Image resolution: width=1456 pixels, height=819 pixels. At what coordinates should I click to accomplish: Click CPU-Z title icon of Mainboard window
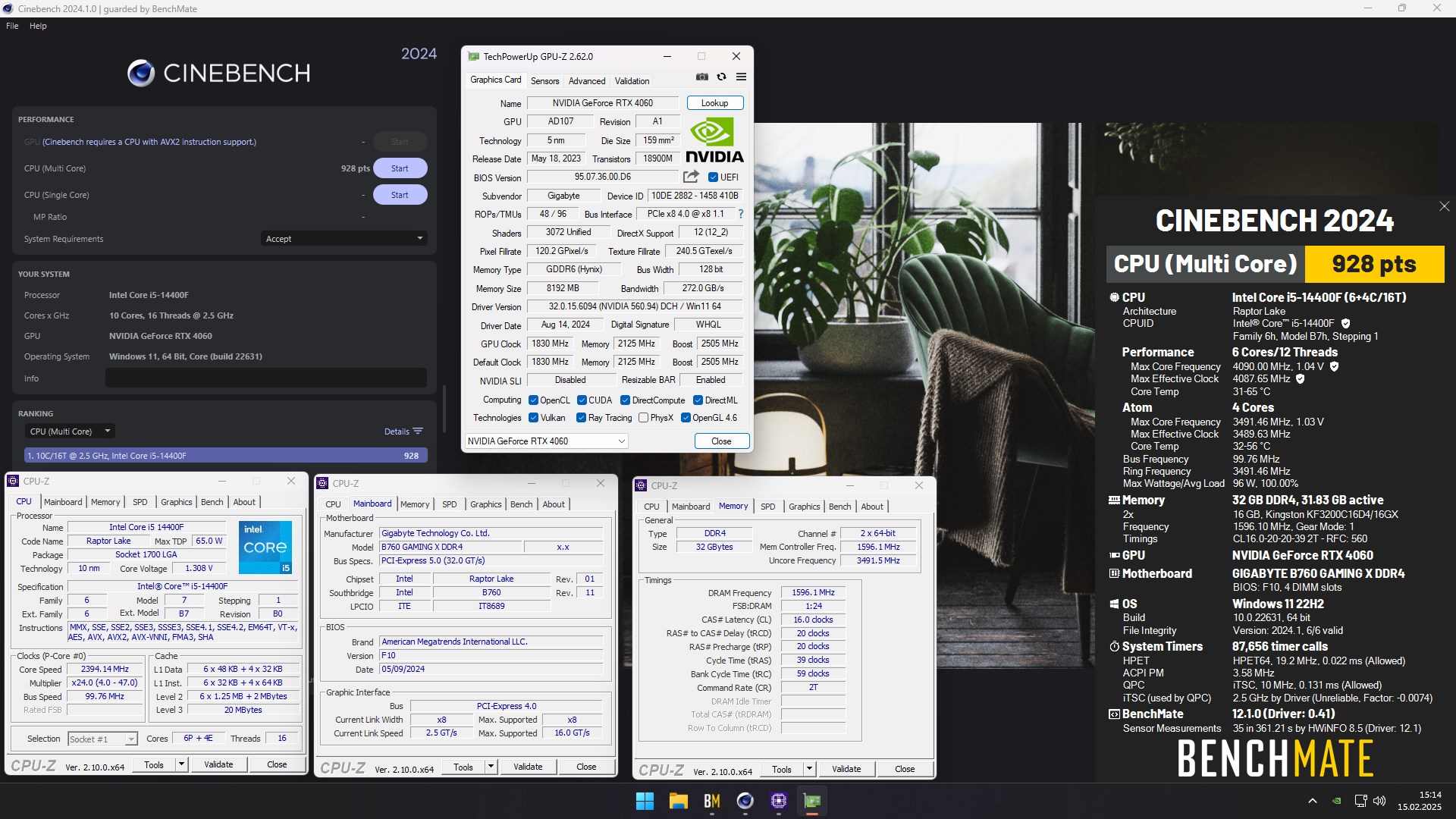point(322,483)
